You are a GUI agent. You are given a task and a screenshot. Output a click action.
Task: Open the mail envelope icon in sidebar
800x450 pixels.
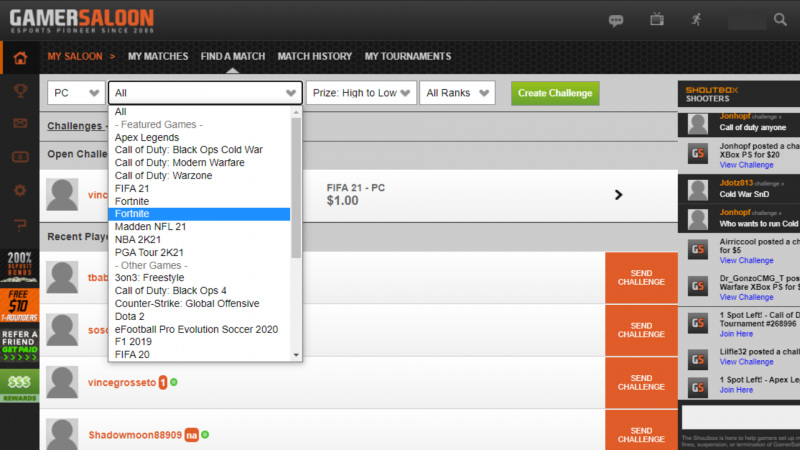(x=20, y=123)
